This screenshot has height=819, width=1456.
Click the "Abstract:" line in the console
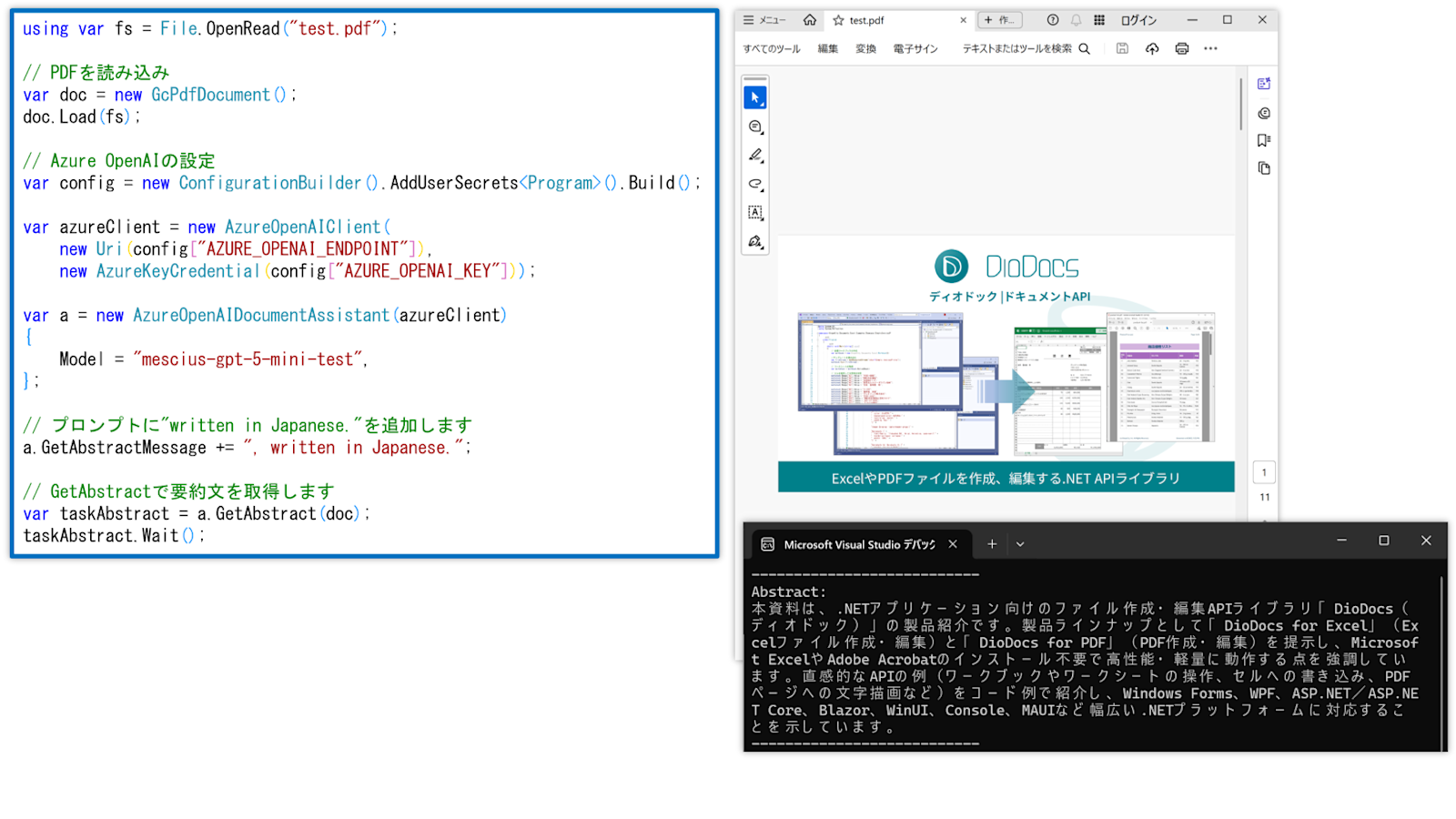[788, 591]
